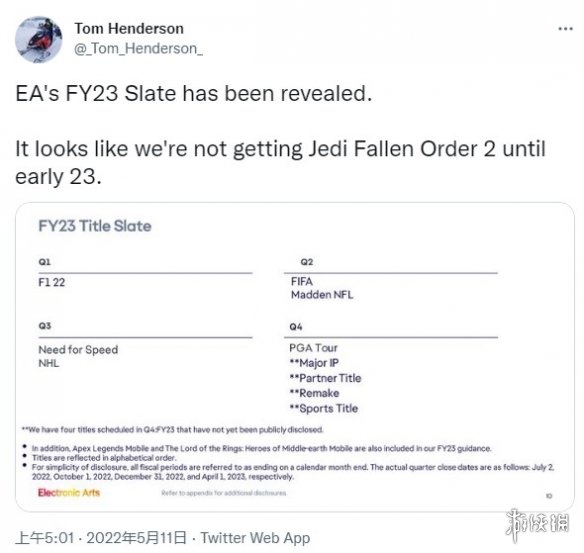584x553 pixels.
Task: Click Need for Speed under Q3
Action: click(x=78, y=350)
